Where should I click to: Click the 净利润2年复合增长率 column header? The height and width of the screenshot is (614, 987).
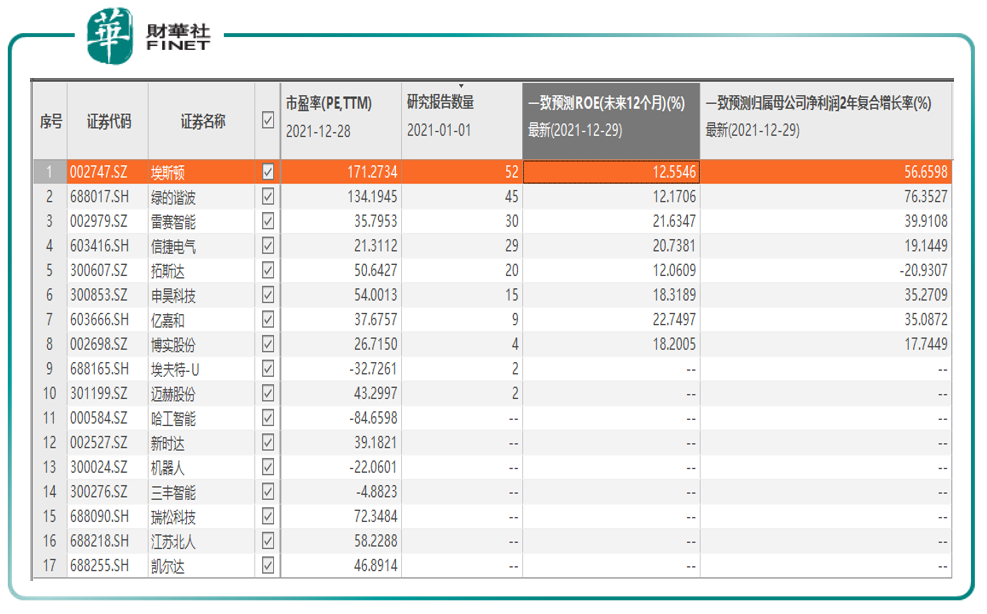tap(825, 120)
